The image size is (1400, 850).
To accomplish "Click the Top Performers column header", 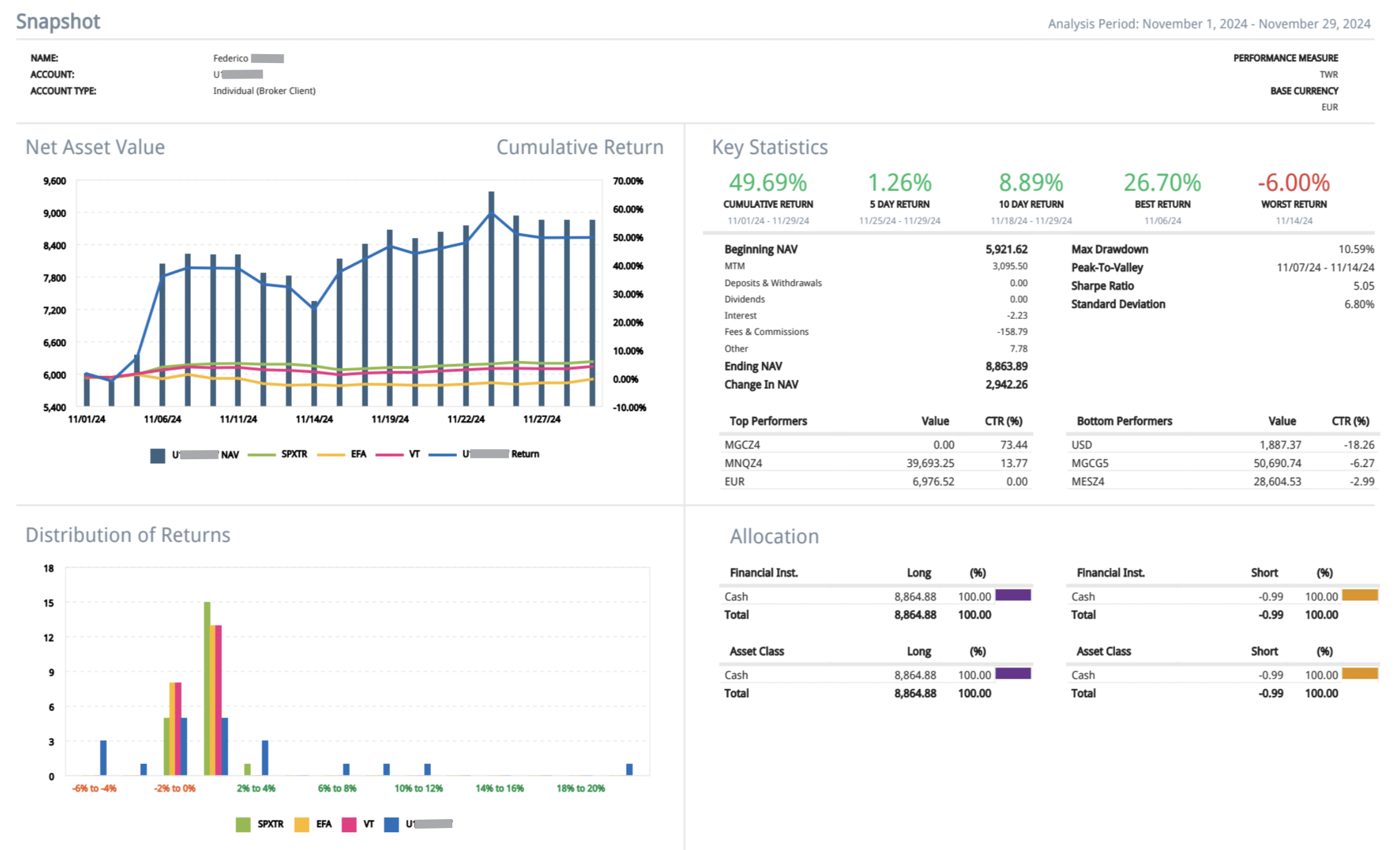I will coord(768,421).
